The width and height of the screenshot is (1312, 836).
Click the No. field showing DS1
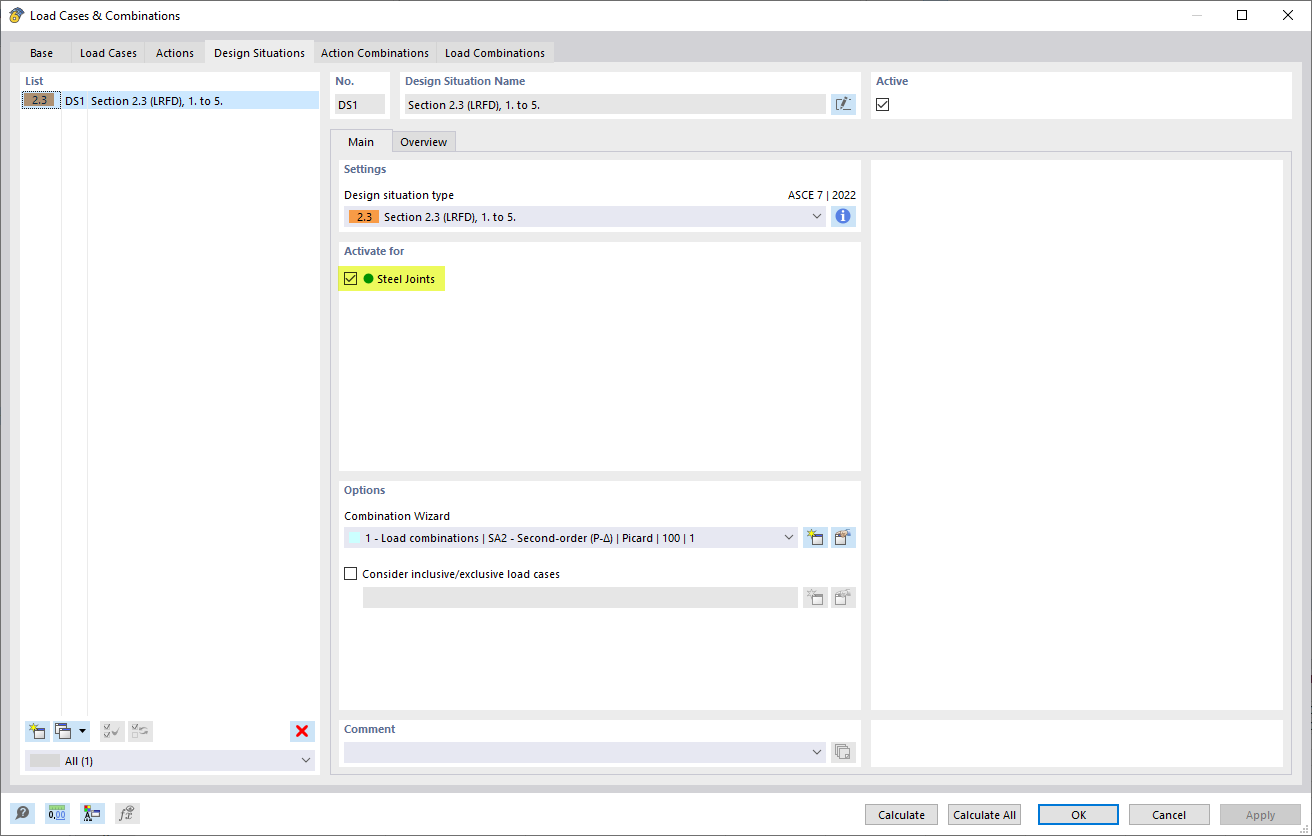click(x=360, y=104)
